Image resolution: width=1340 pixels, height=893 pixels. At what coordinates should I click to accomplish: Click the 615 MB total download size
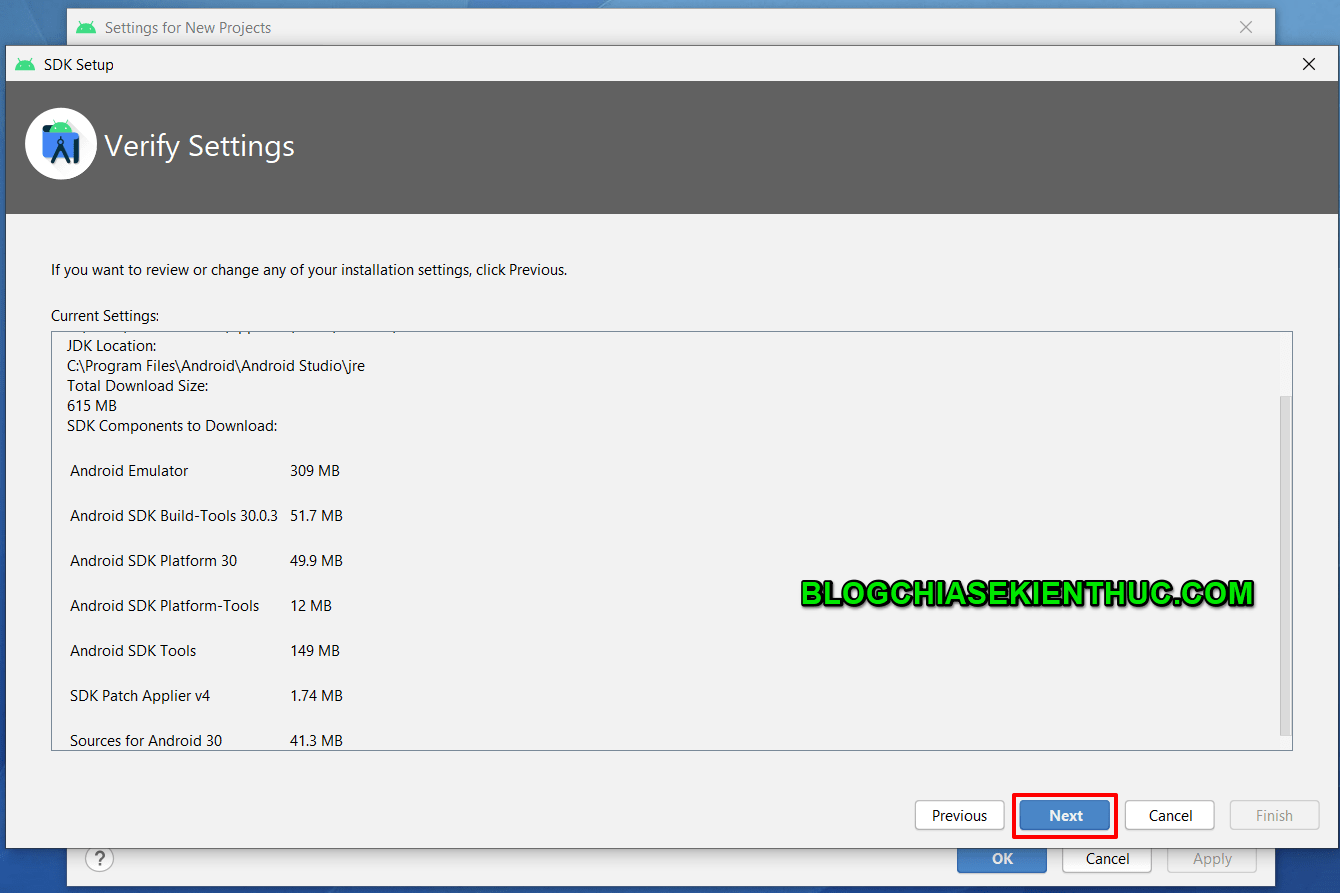92,406
